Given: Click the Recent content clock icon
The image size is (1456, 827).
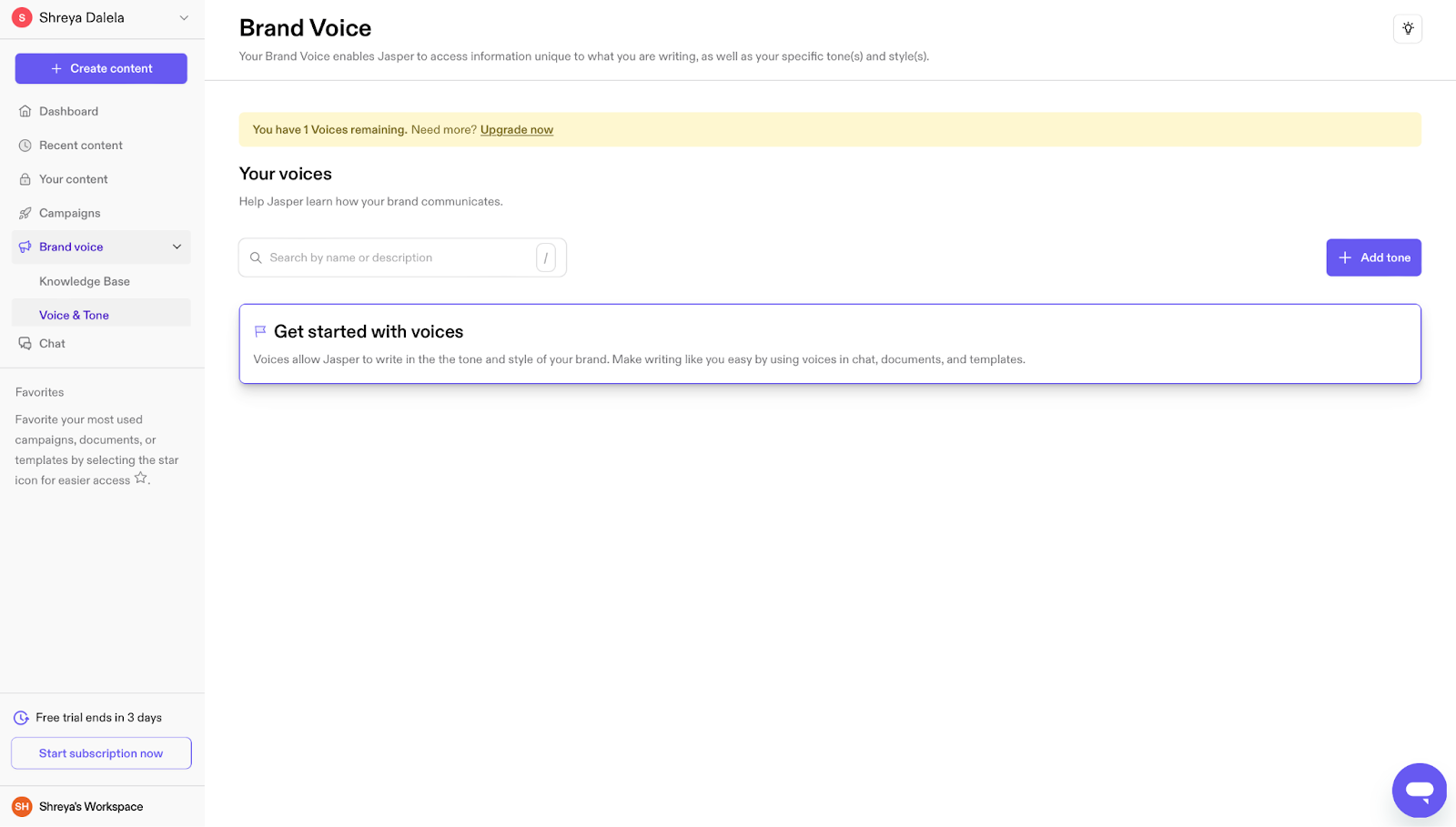Looking at the screenshot, I should pyautogui.click(x=25, y=146).
